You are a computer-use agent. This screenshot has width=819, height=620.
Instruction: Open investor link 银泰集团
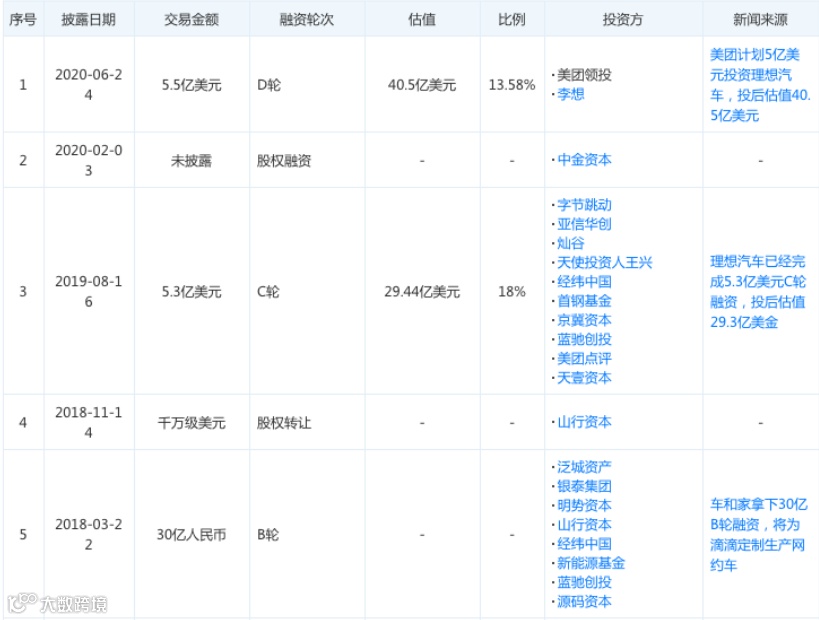click(584, 486)
